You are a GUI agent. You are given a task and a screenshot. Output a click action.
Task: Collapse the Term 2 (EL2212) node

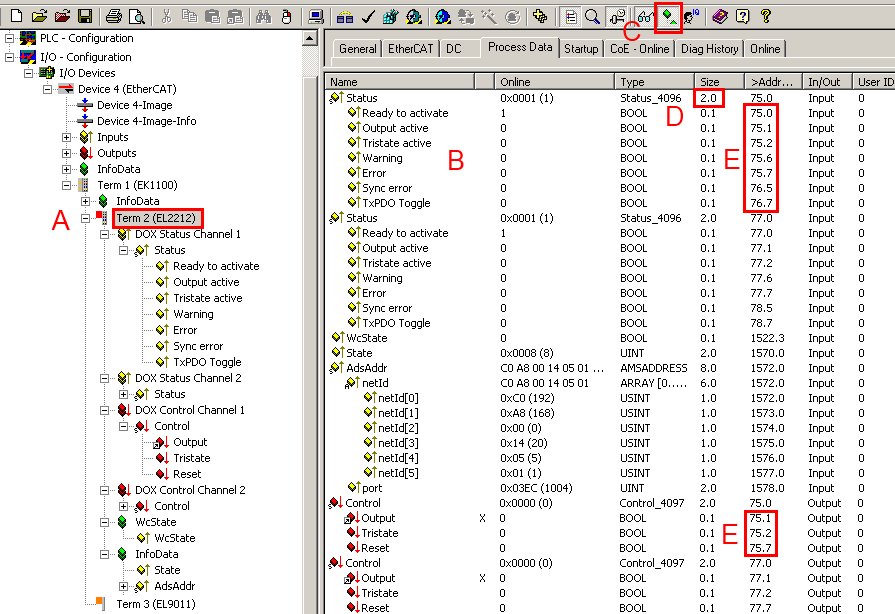coord(86,218)
